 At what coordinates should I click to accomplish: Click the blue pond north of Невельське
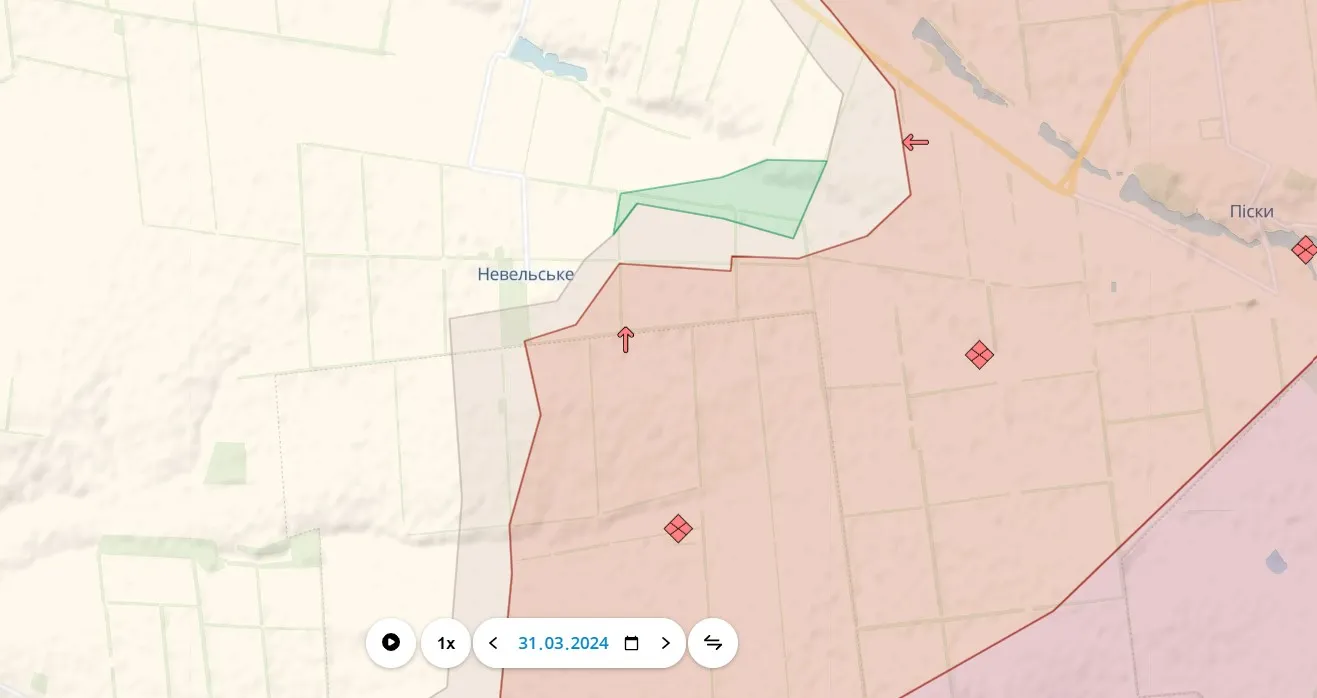coord(541,60)
